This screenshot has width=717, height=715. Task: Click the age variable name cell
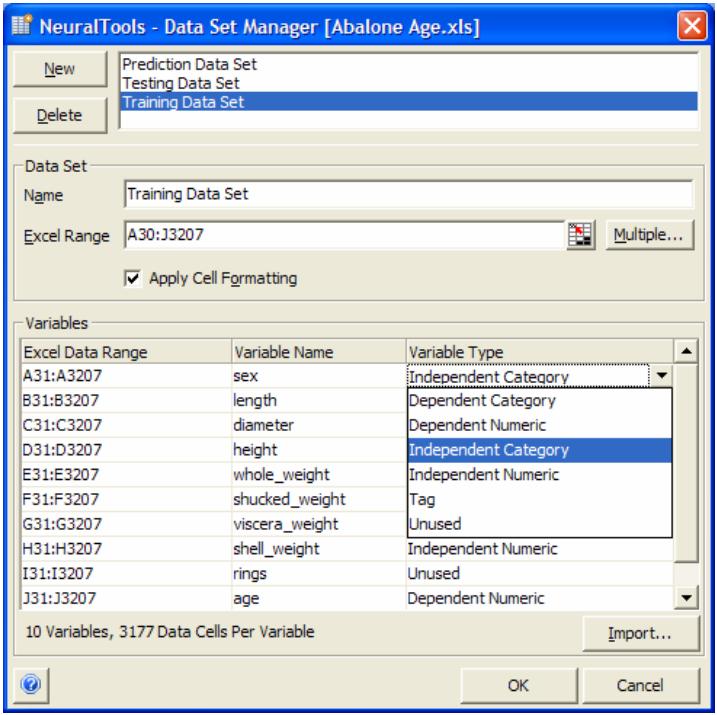click(319, 598)
